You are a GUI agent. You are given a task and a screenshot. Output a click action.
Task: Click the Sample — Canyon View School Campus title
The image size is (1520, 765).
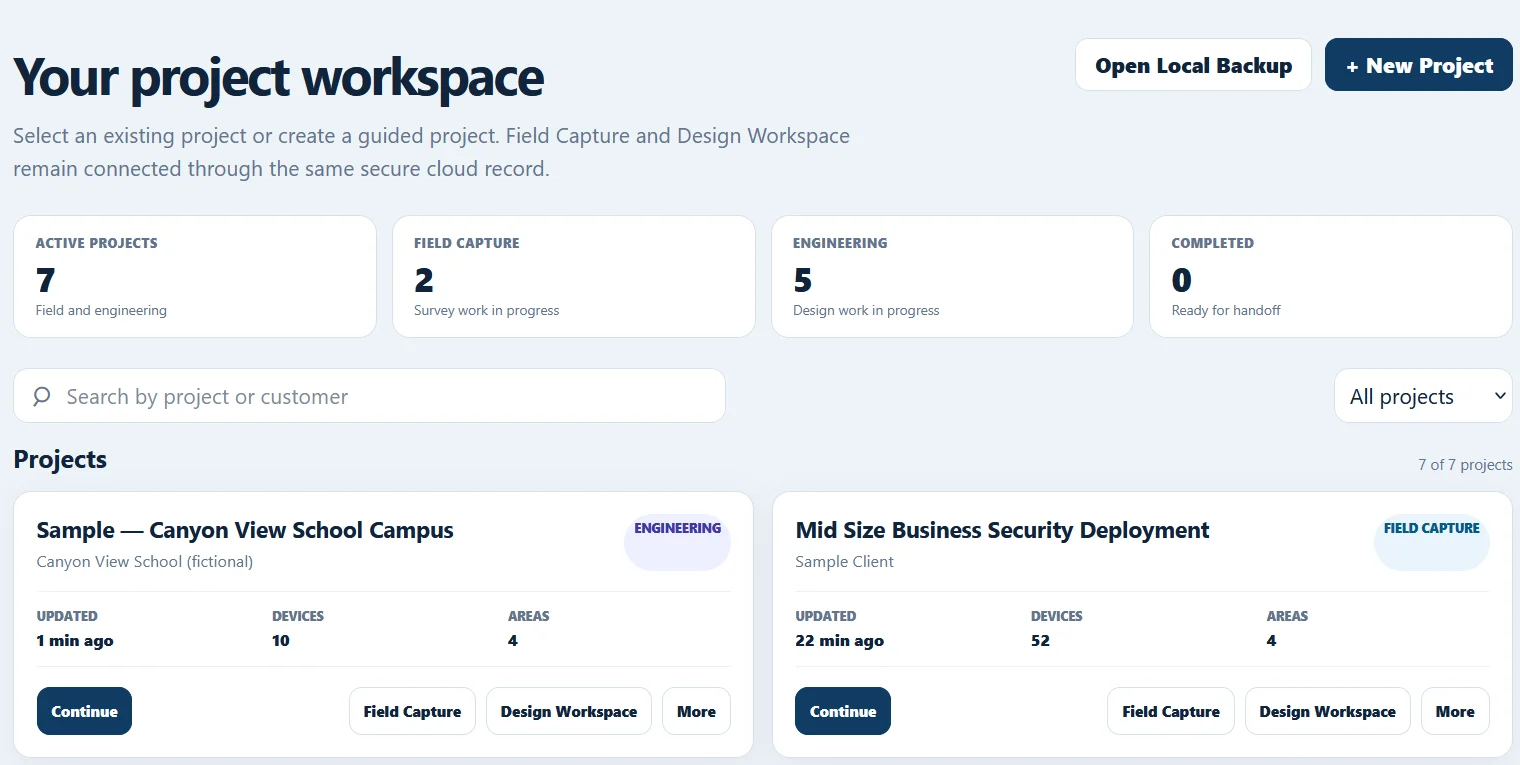[x=245, y=530]
